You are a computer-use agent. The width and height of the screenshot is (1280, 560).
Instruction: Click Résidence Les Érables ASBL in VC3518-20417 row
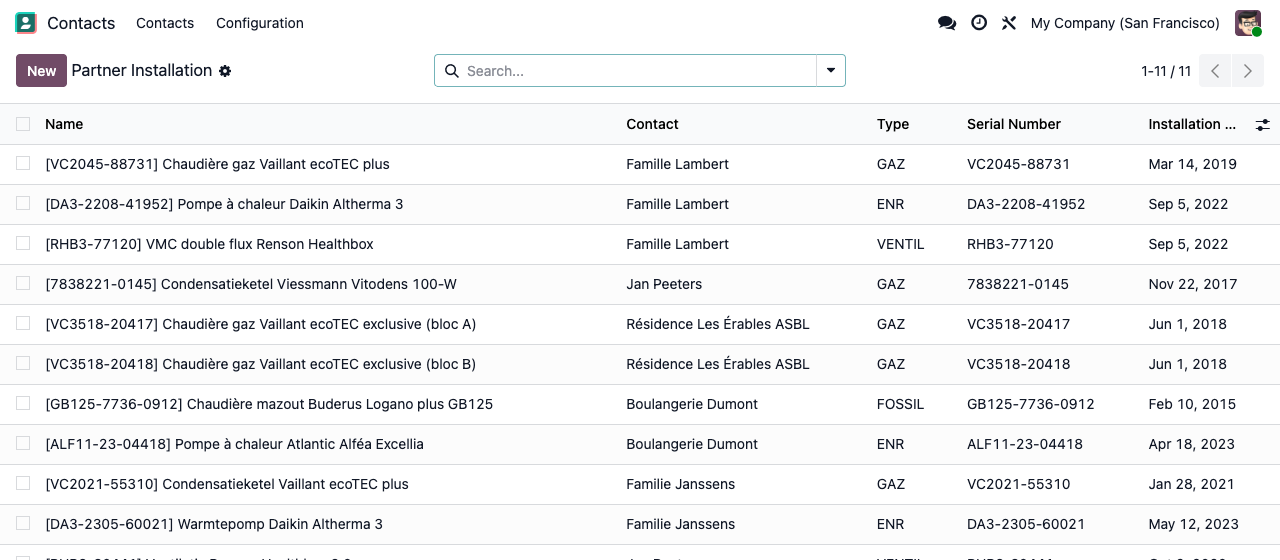(718, 324)
